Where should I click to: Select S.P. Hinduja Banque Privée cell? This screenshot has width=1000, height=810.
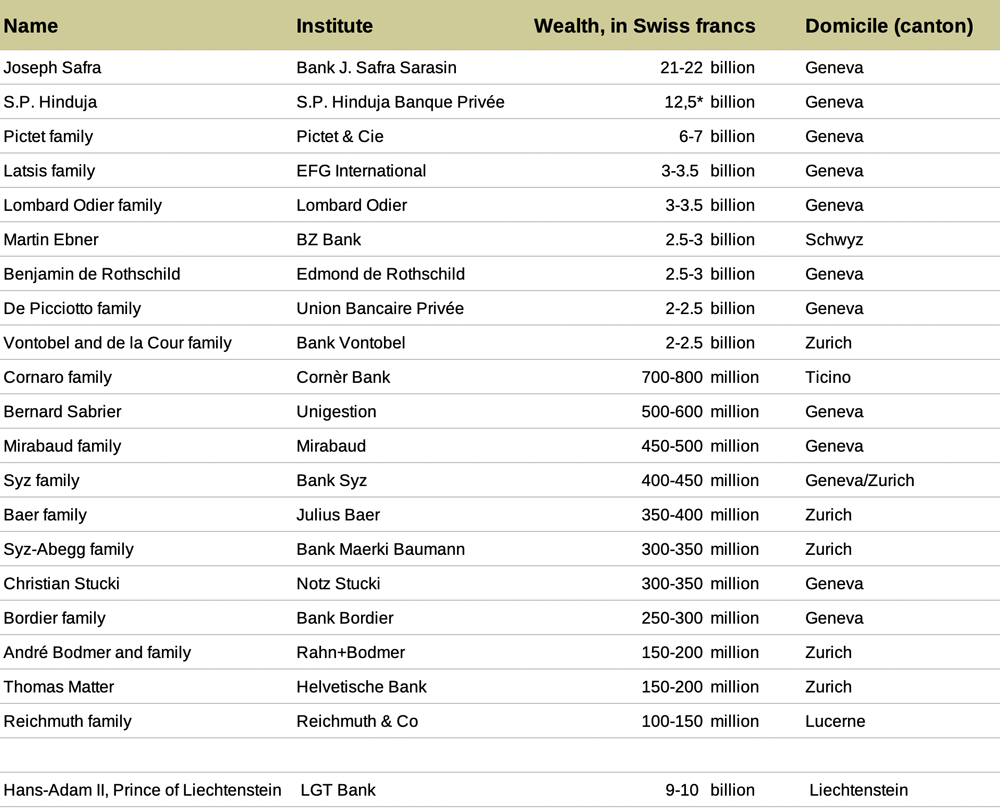click(401, 102)
